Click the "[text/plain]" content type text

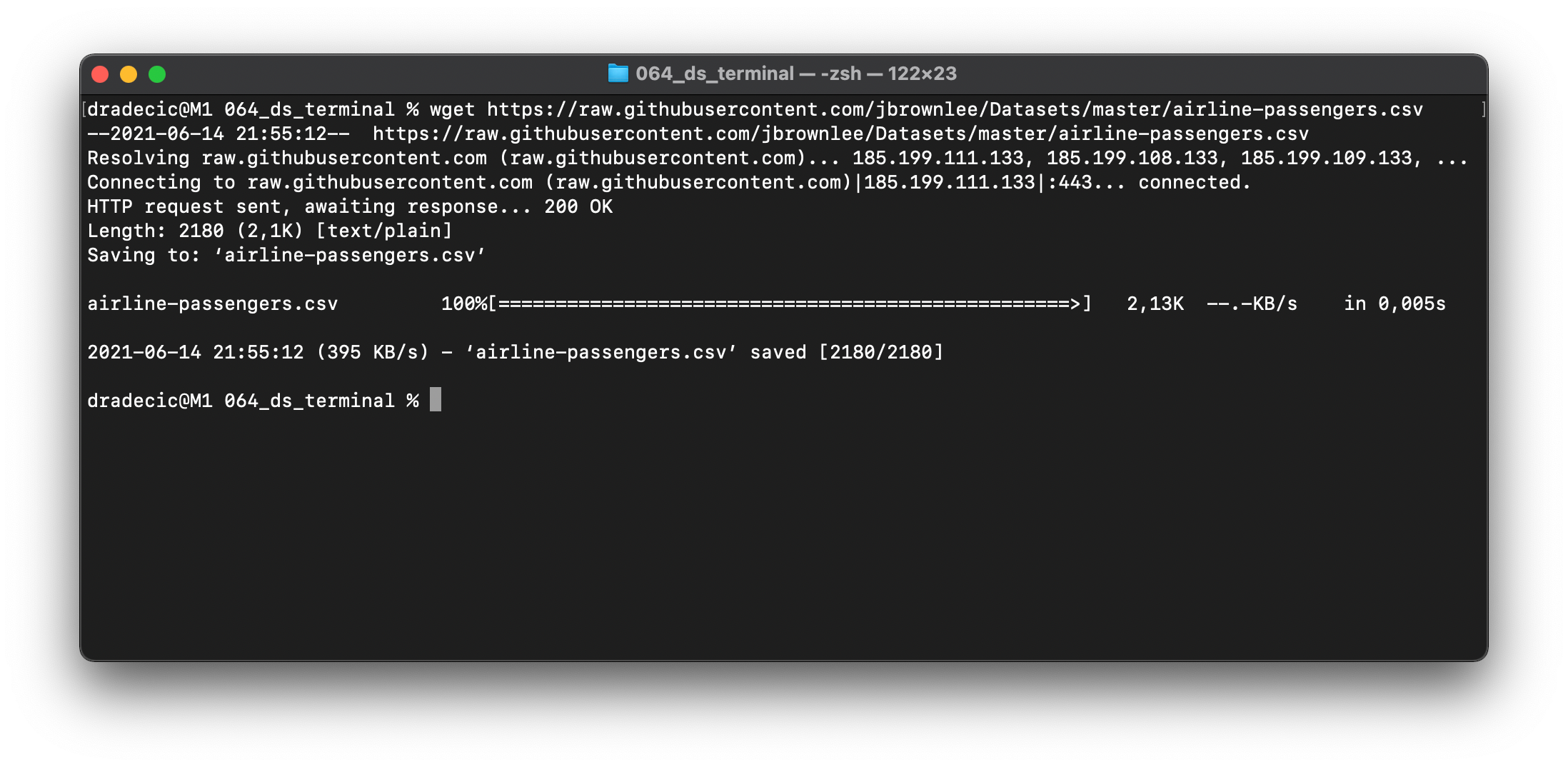(384, 231)
